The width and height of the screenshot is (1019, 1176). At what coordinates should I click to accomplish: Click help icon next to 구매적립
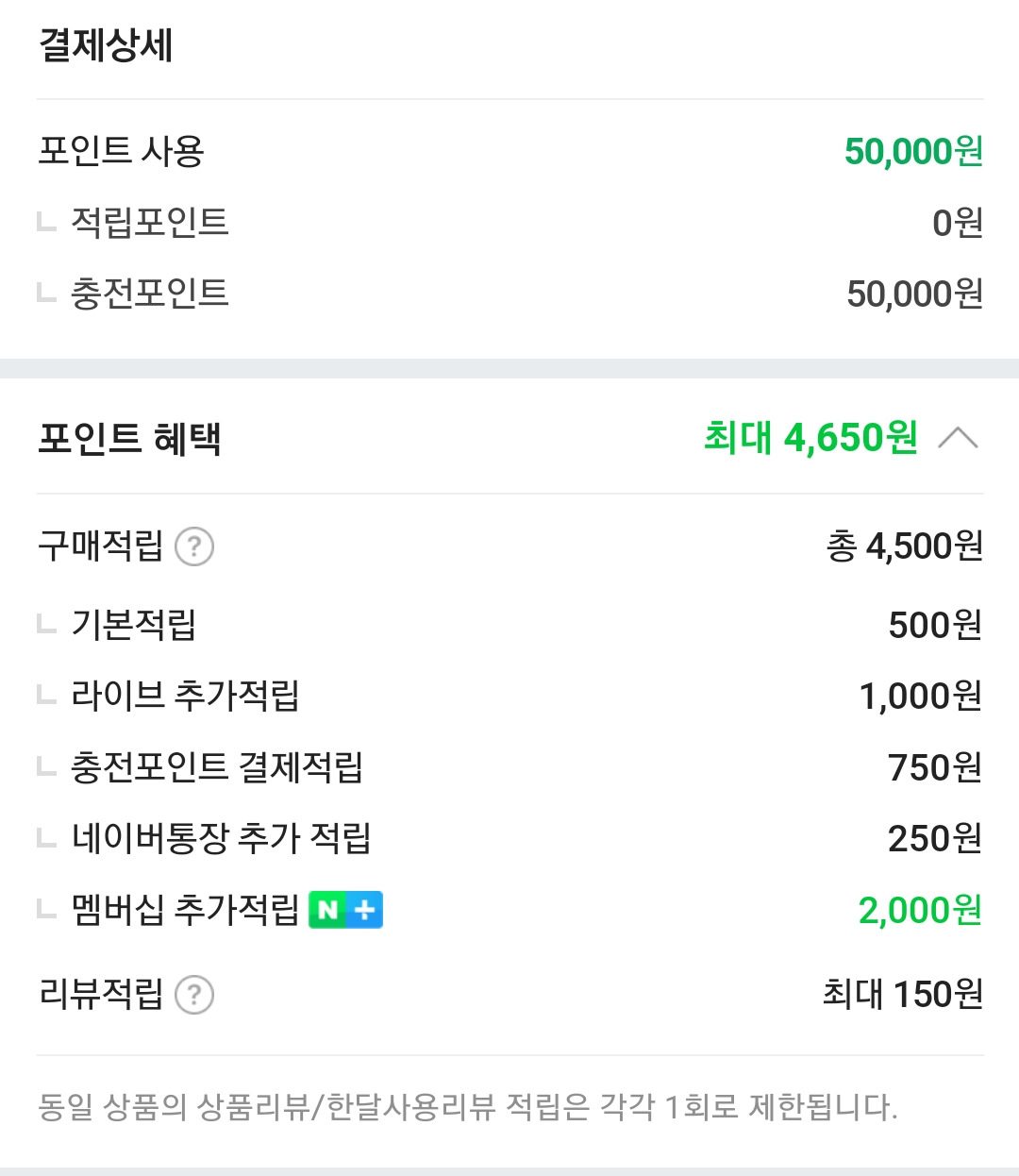click(x=194, y=546)
